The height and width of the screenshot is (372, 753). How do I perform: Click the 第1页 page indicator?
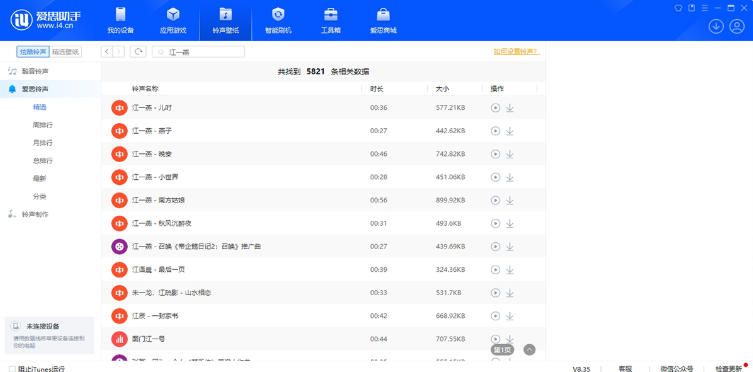[x=503, y=349]
